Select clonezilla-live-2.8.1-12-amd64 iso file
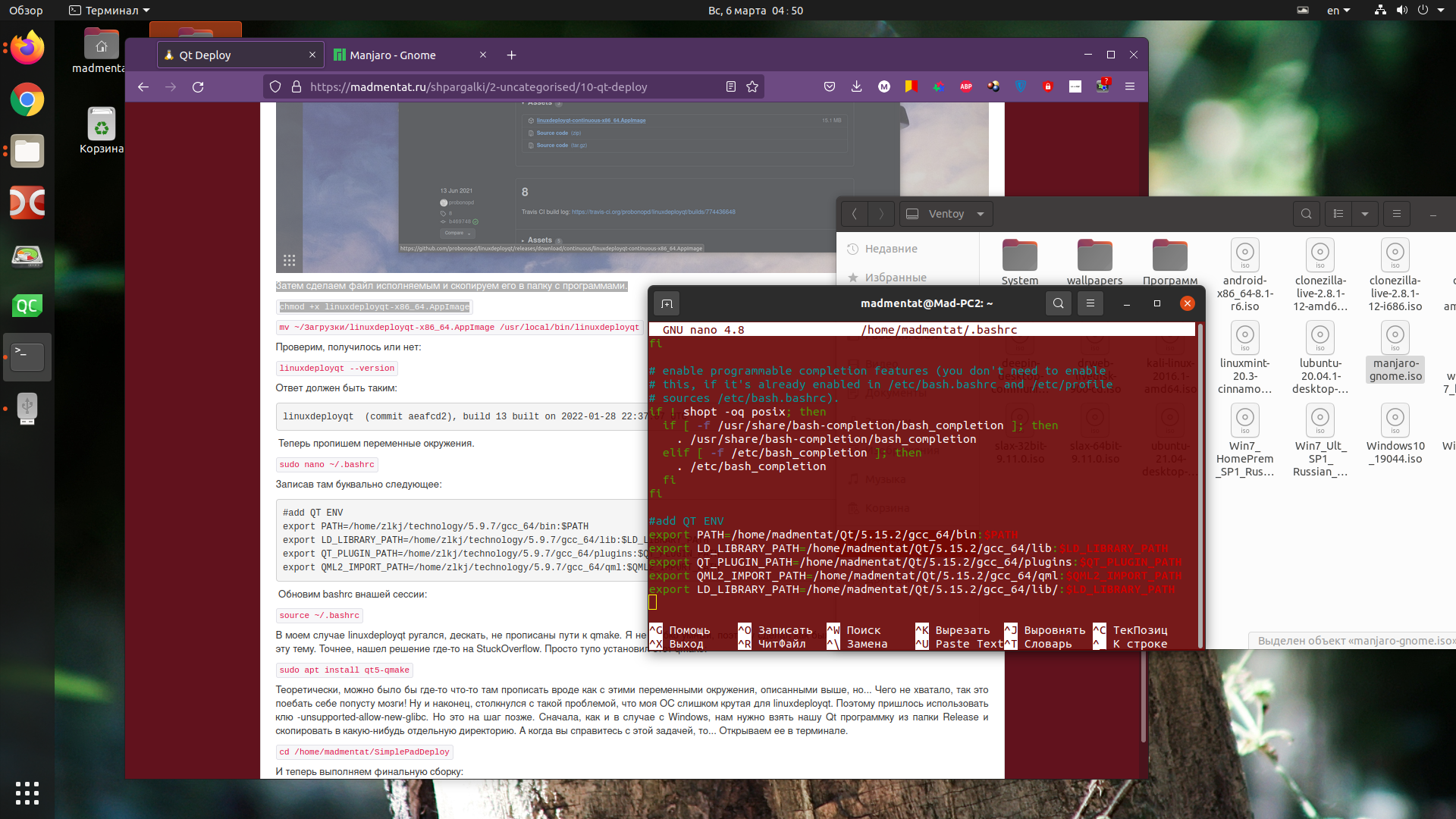The height and width of the screenshot is (819, 1456). [1320, 275]
